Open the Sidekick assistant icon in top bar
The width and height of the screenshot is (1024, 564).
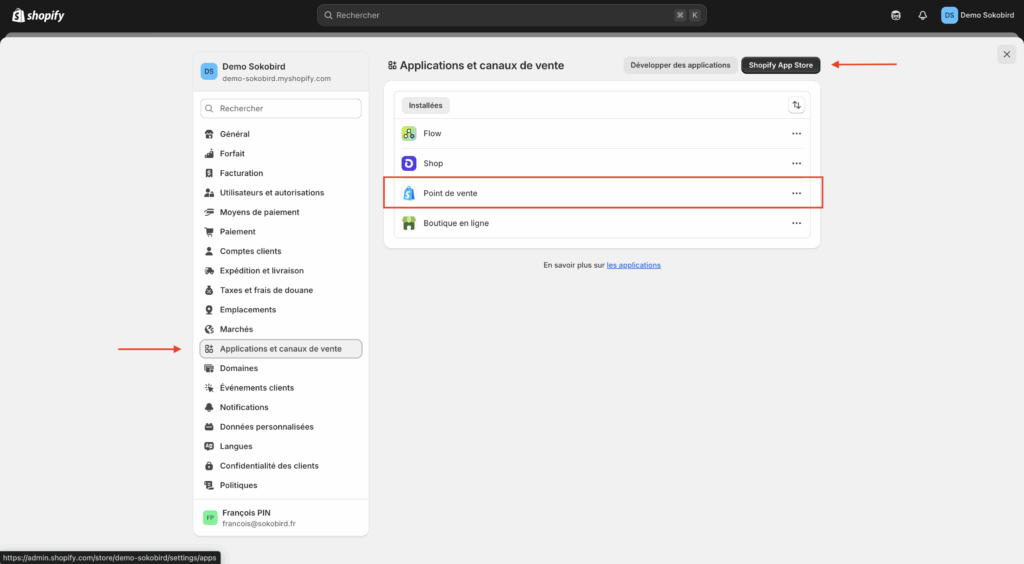click(895, 15)
